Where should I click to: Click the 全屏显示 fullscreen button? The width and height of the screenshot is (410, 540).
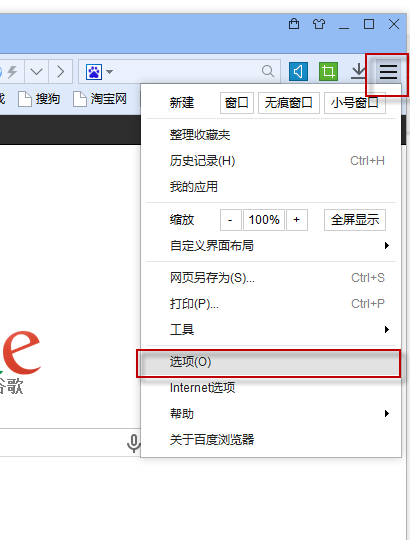point(355,220)
